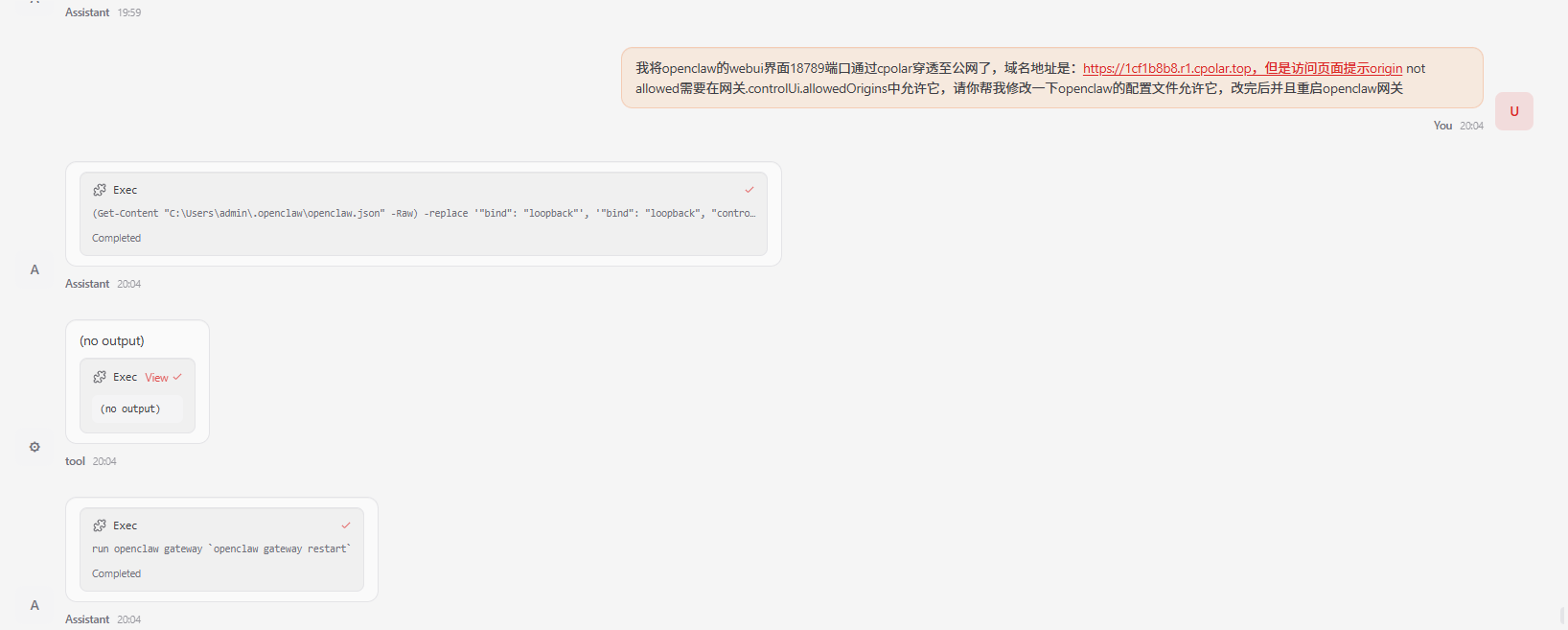
Task: Click the (no output) code block inside the Exec card
Action: point(130,408)
